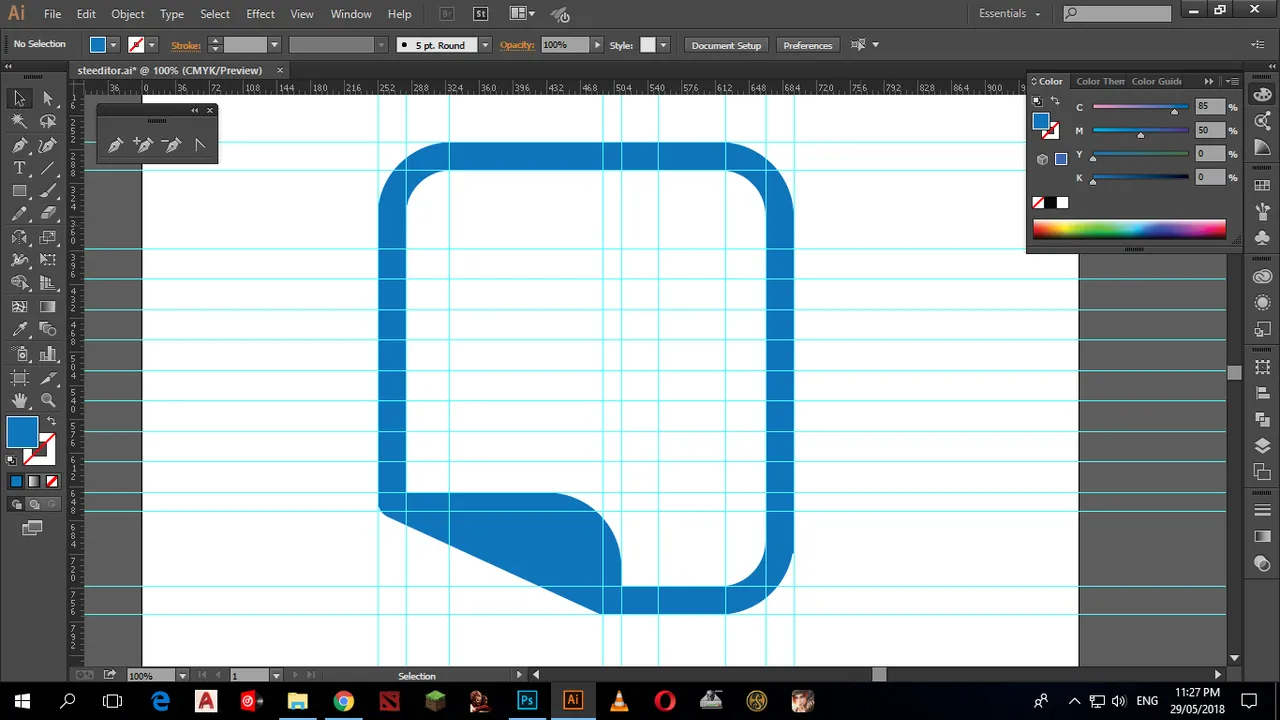Choose Anchor Point convert tool in floating panel

click(199, 145)
